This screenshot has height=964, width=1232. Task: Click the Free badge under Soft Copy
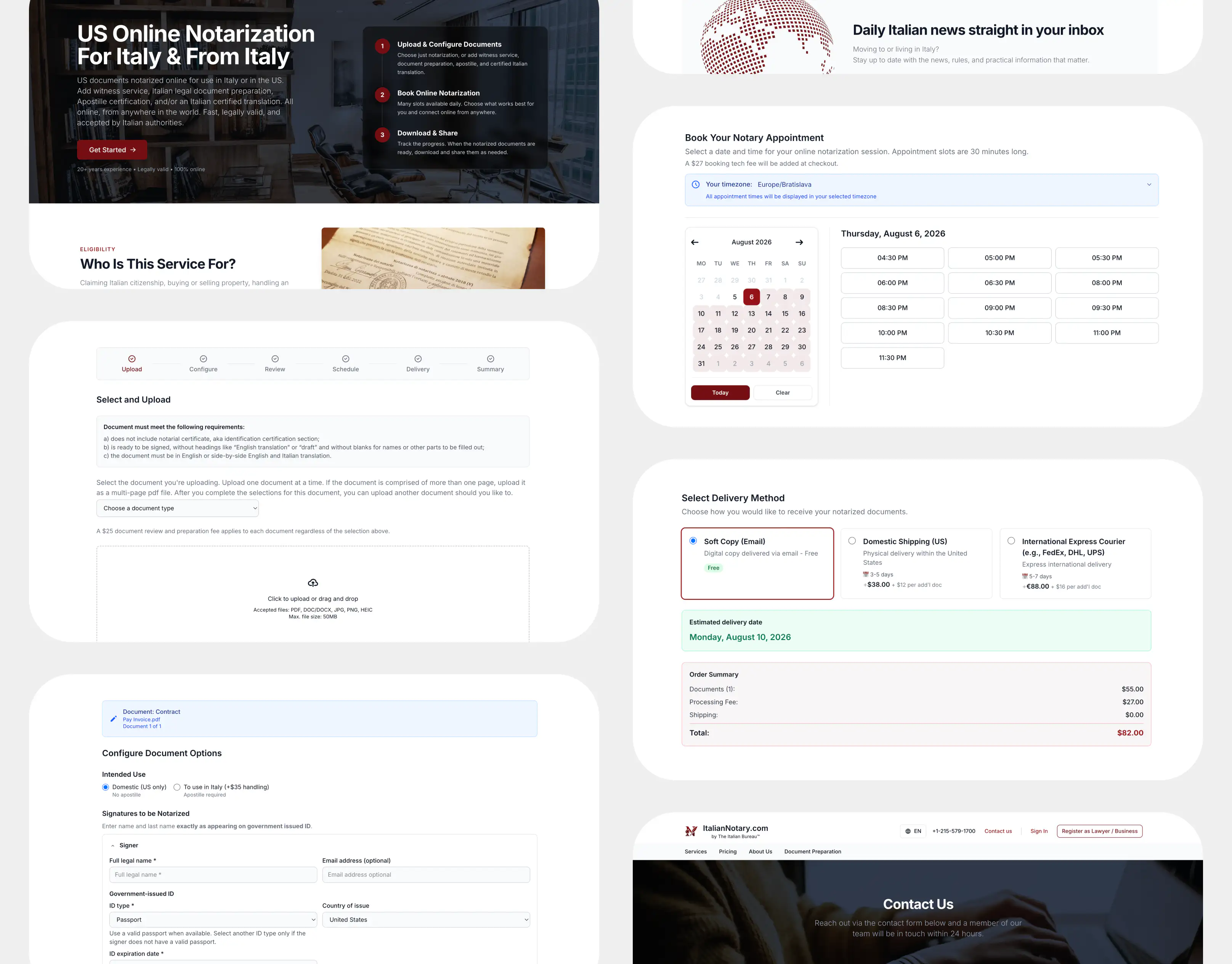click(714, 568)
